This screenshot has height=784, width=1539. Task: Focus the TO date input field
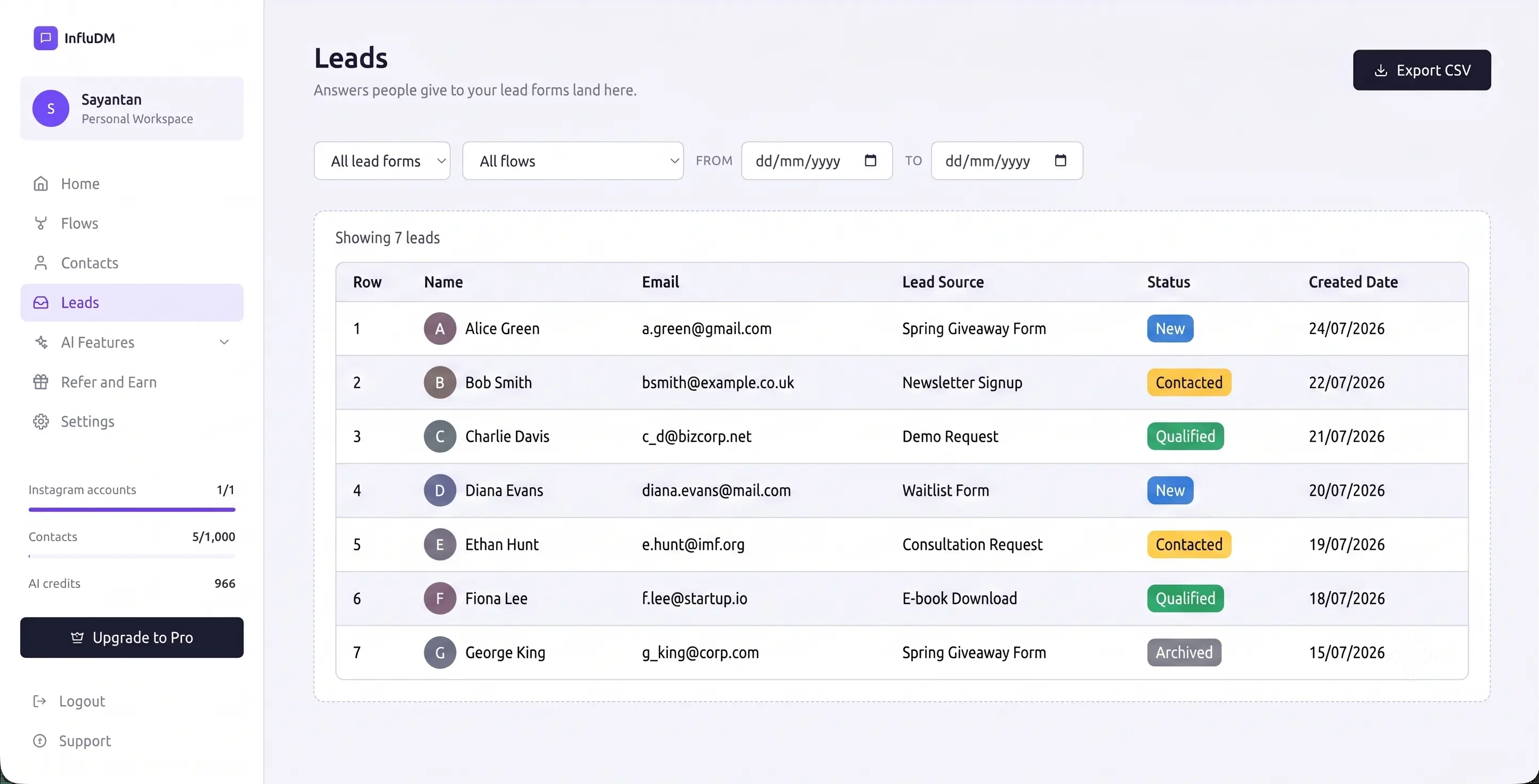point(1007,161)
